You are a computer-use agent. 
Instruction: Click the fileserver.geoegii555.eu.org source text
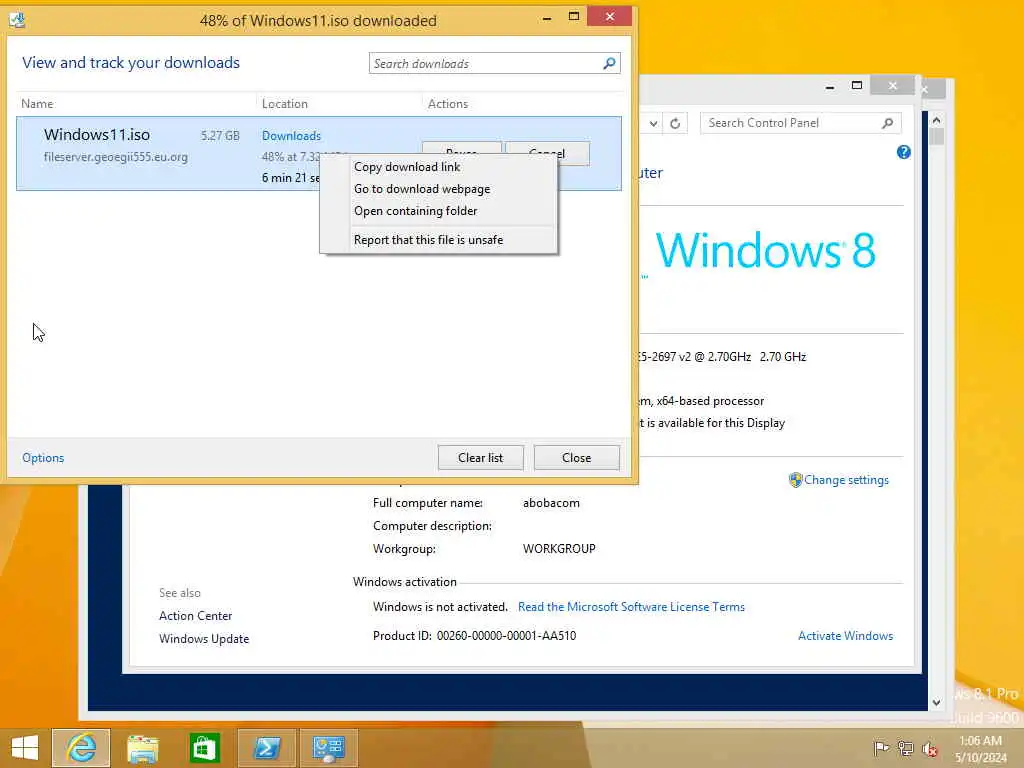coord(116,157)
